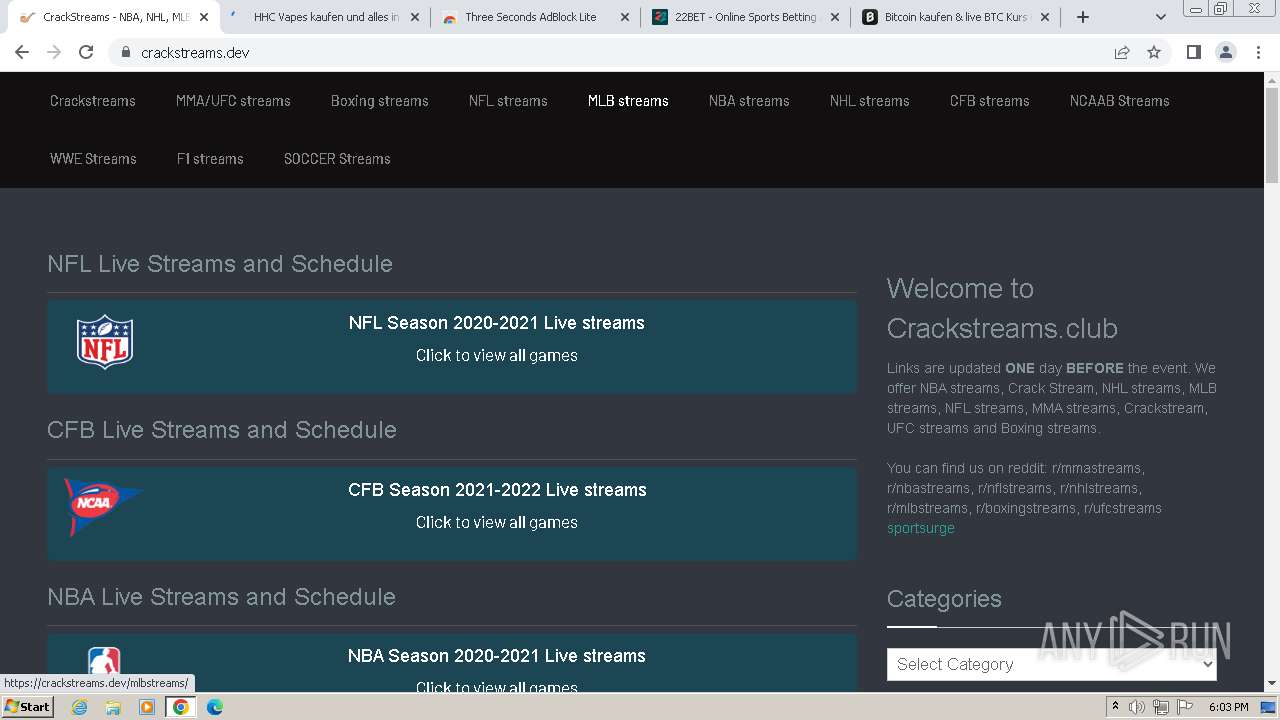The height and width of the screenshot is (720, 1280).
Task: Go to SOCCER Streams
Action: point(337,159)
